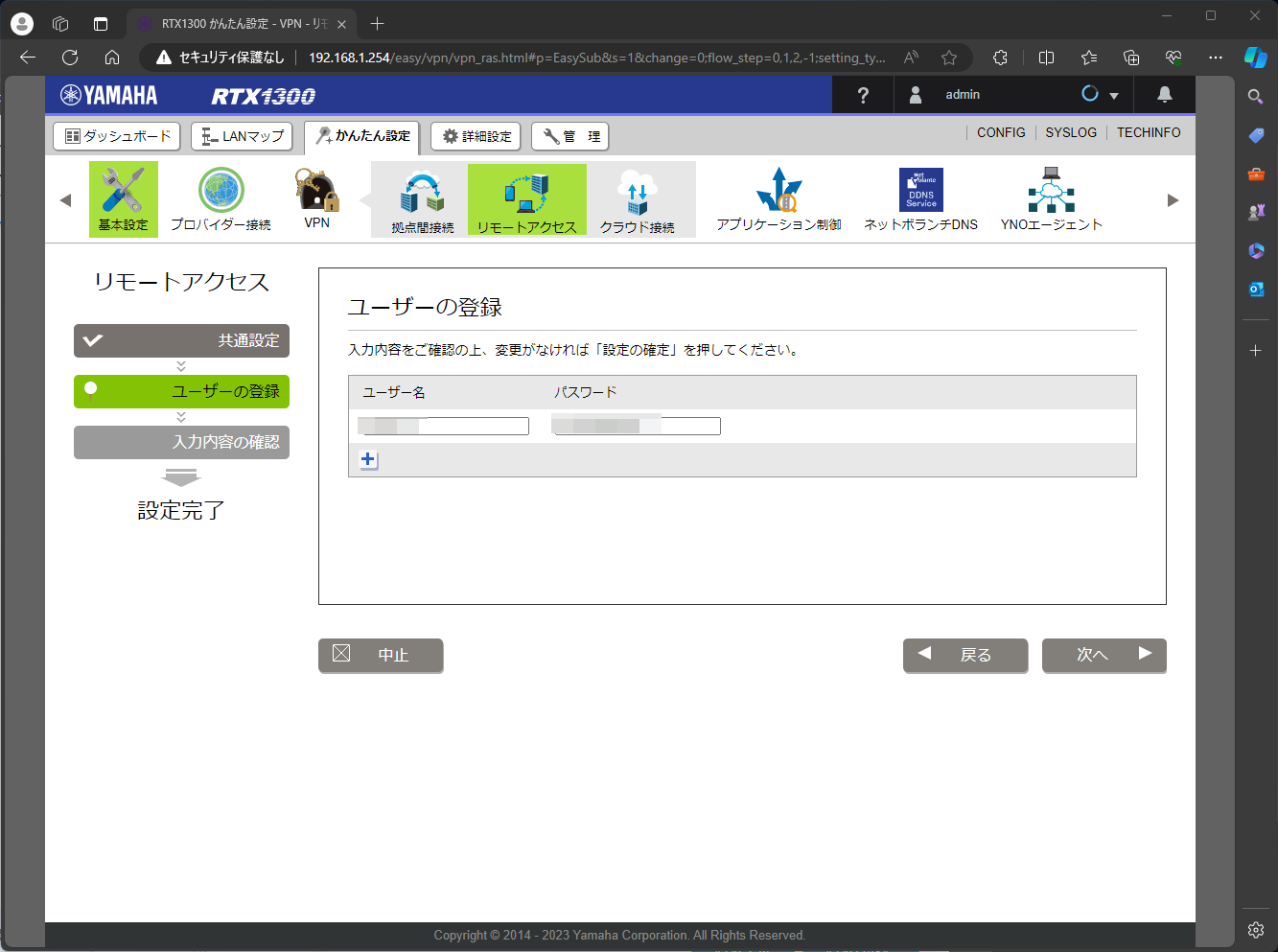The image size is (1278, 952).
Task: Open 拠点間接続 icon
Action: click(x=422, y=200)
